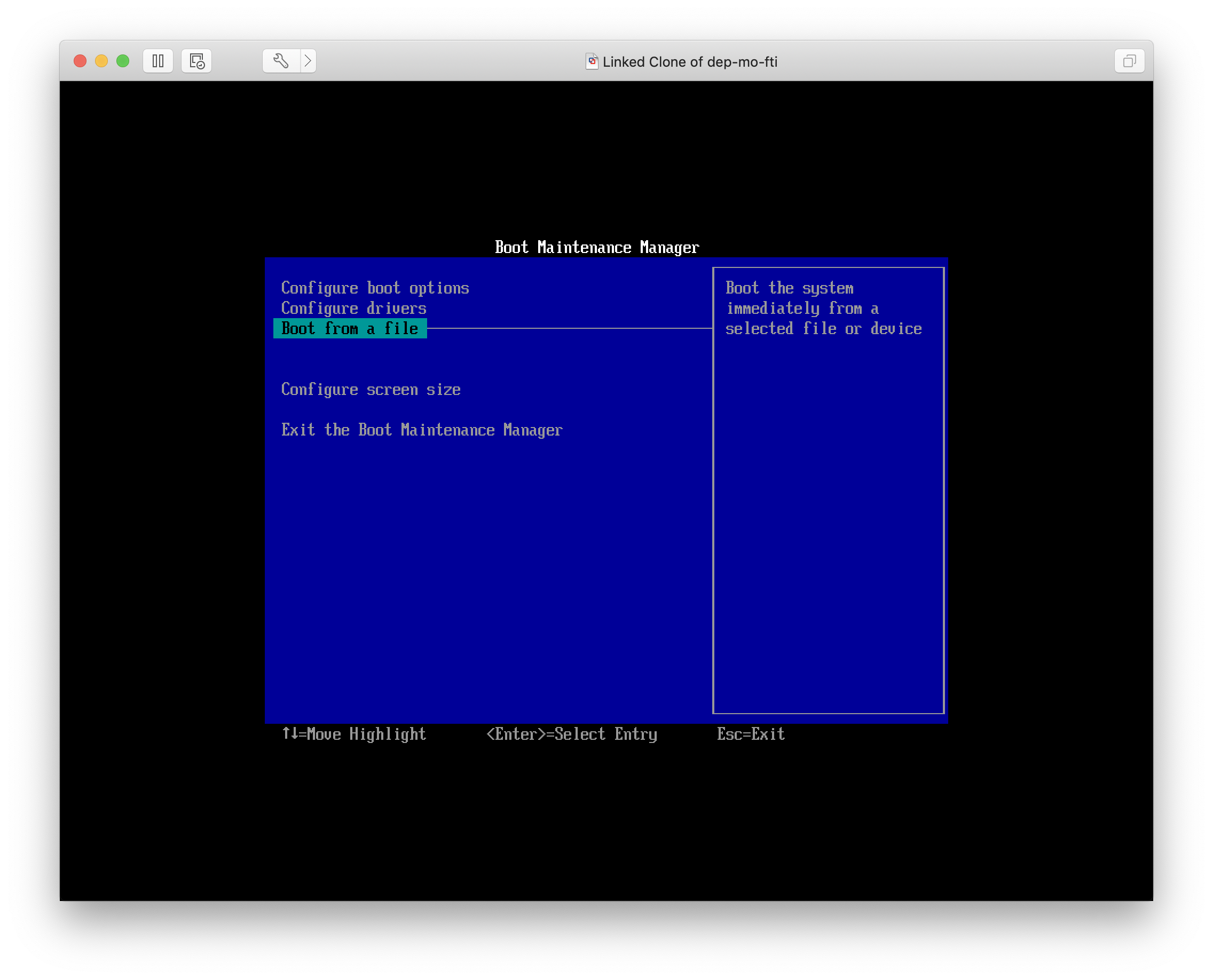Image resolution: width=1213 pixels, height=980 pixels.
Task: Open the snapshots manager icon
Action: coord(196,61)
